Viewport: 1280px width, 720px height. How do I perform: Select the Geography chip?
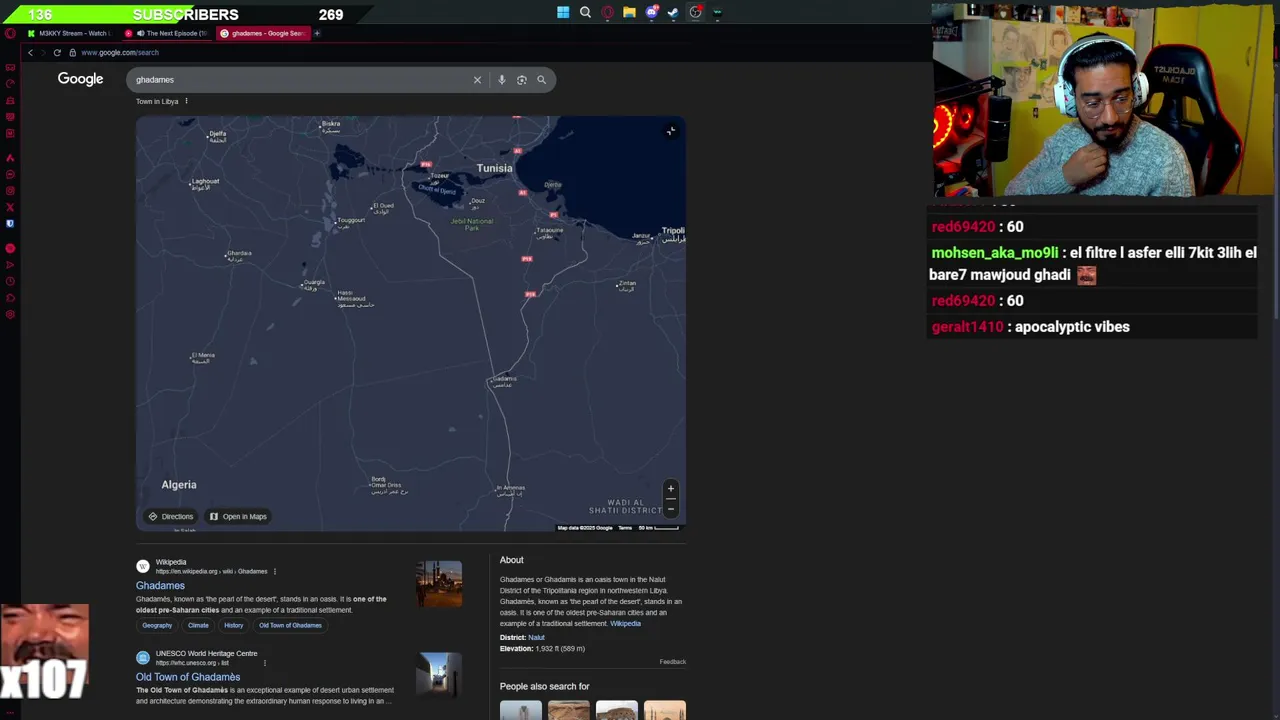(157, 625)
